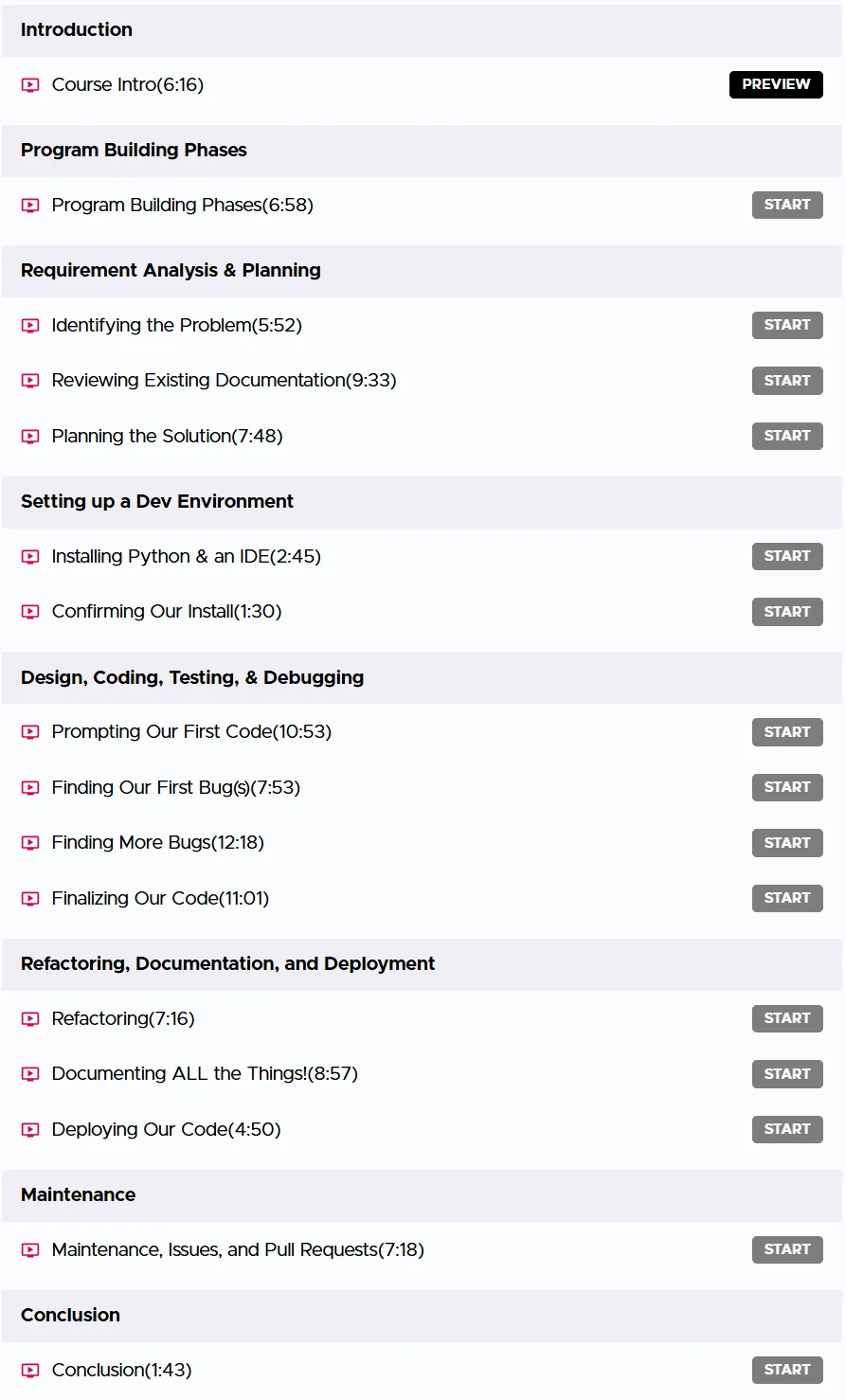The width and height of the screenshot is (845, 1400).
Task: Click the video icon beside Finding Our First Bug(s)
Action: tap(30, 788)
